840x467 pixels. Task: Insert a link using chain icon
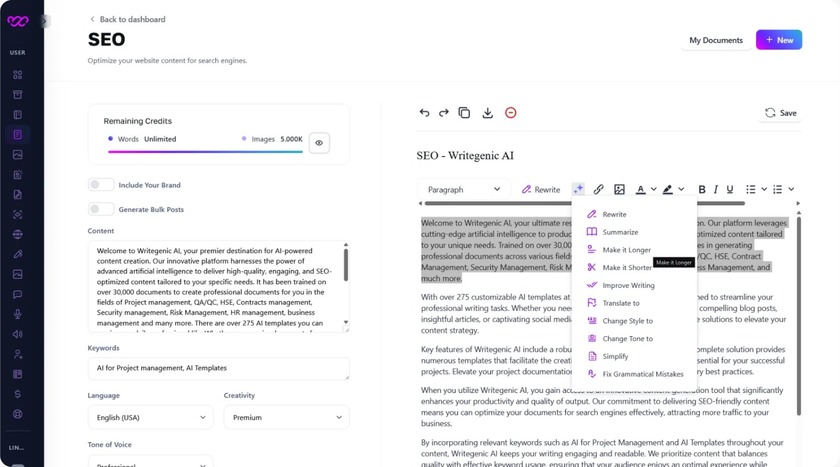[x=598, y=189]
